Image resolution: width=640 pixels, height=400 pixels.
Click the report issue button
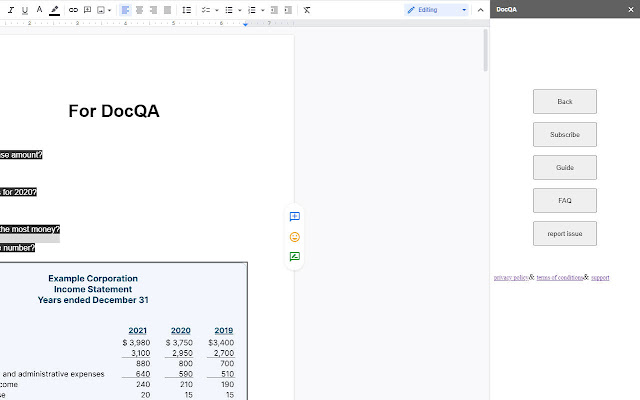click(564, 233)
